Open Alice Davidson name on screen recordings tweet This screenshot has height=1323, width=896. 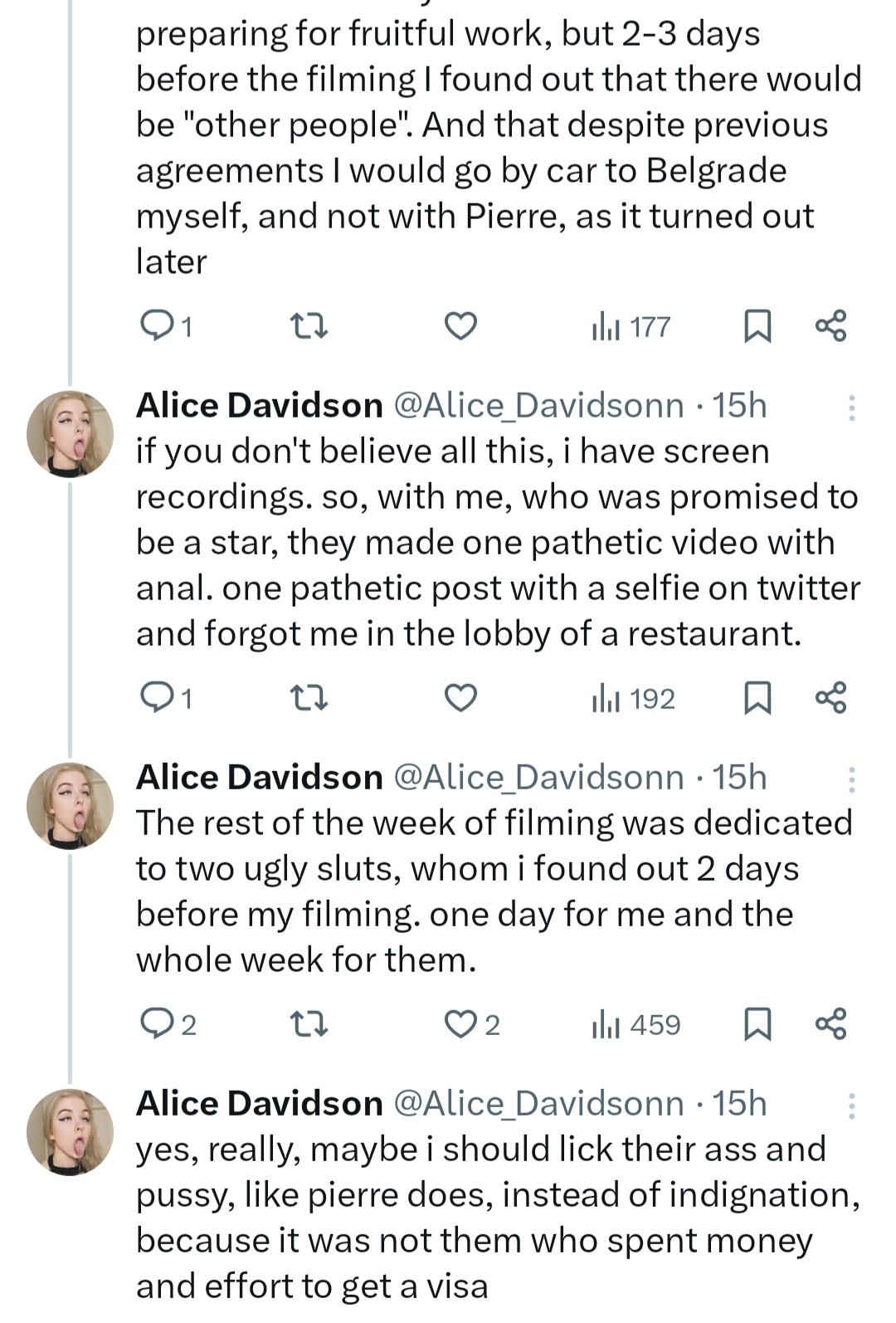(x=259, y=405)
